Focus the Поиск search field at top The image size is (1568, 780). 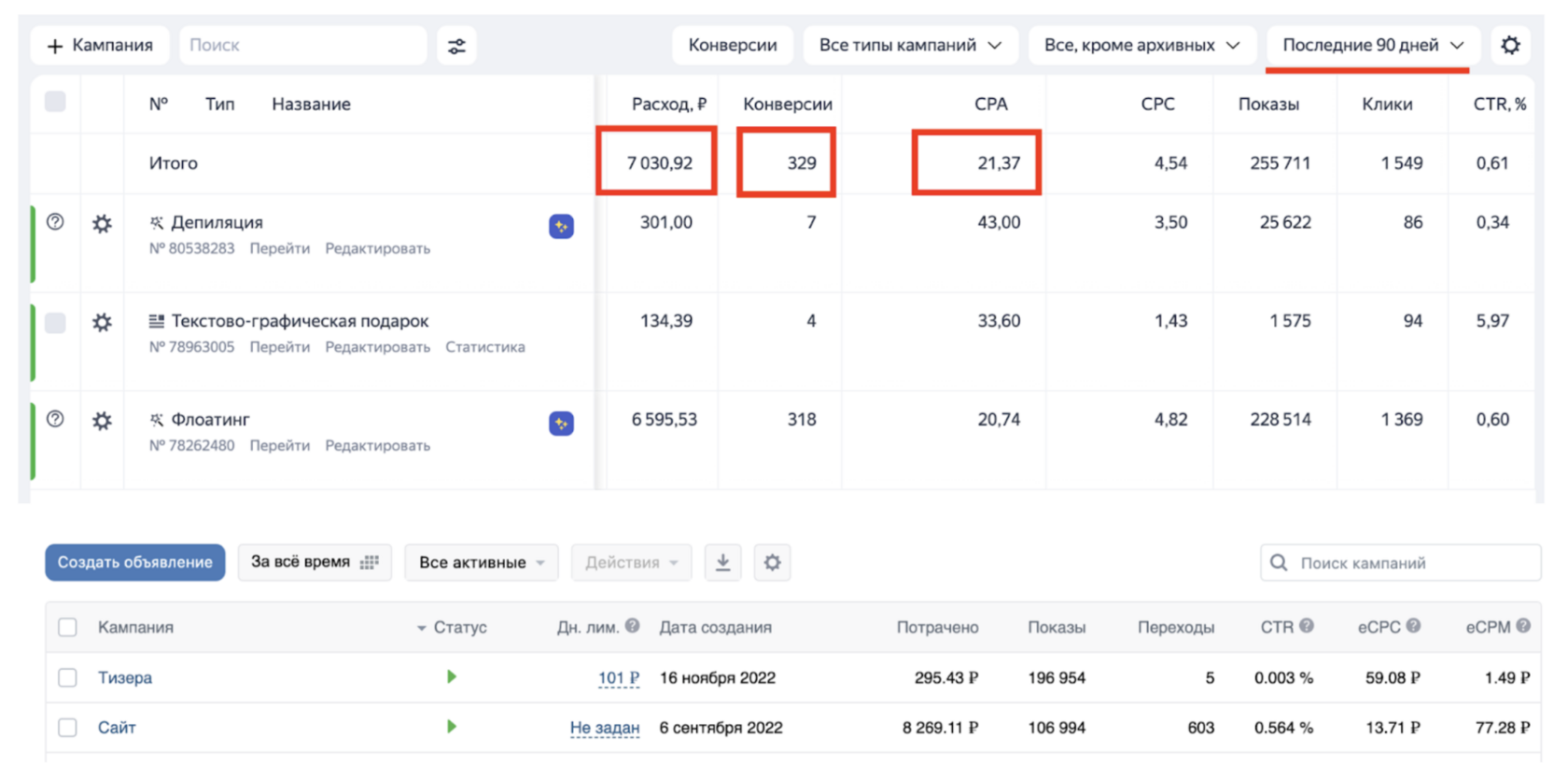[x=303, y=45]
